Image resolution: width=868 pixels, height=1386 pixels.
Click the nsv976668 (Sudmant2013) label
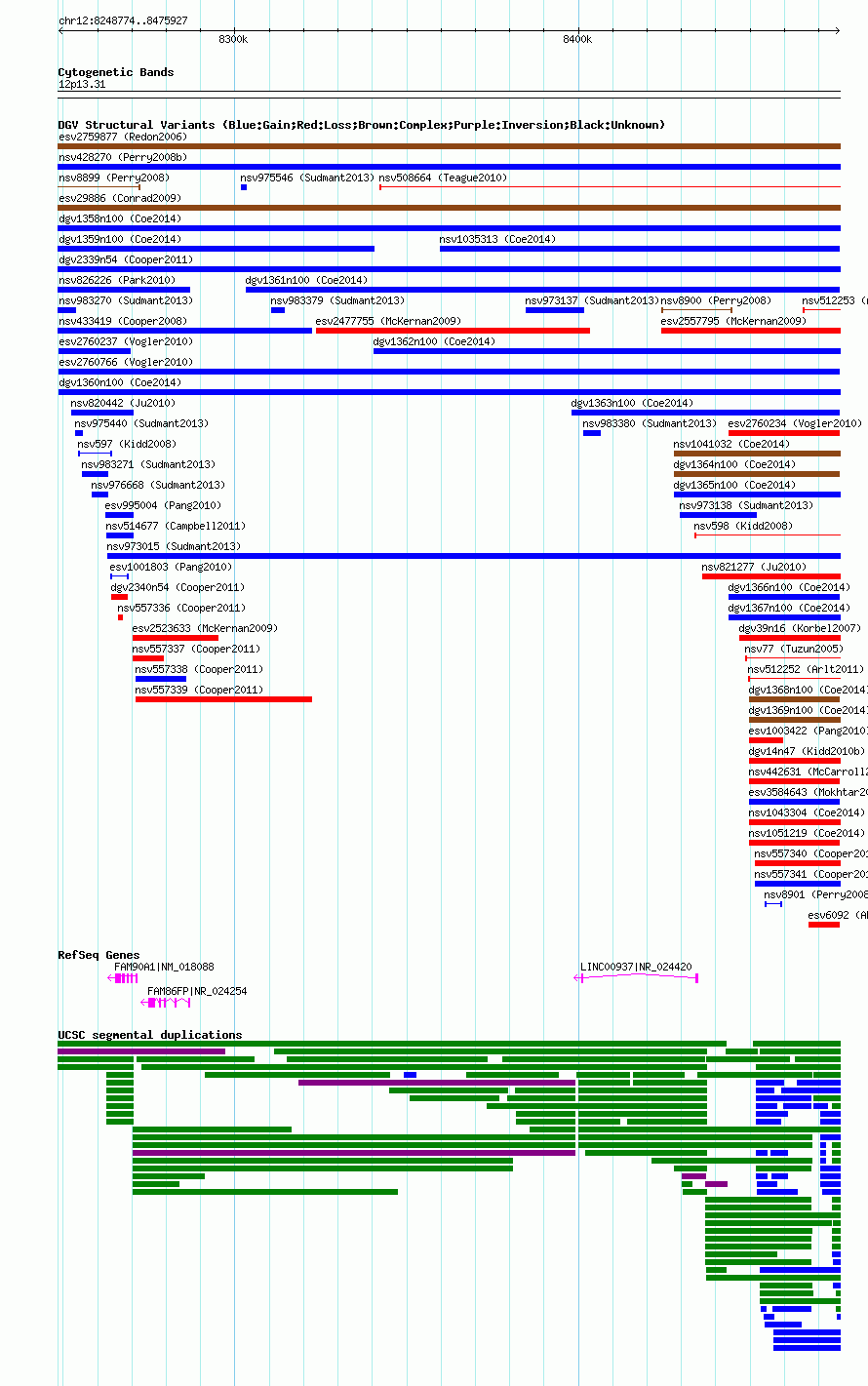coord(158,485)
